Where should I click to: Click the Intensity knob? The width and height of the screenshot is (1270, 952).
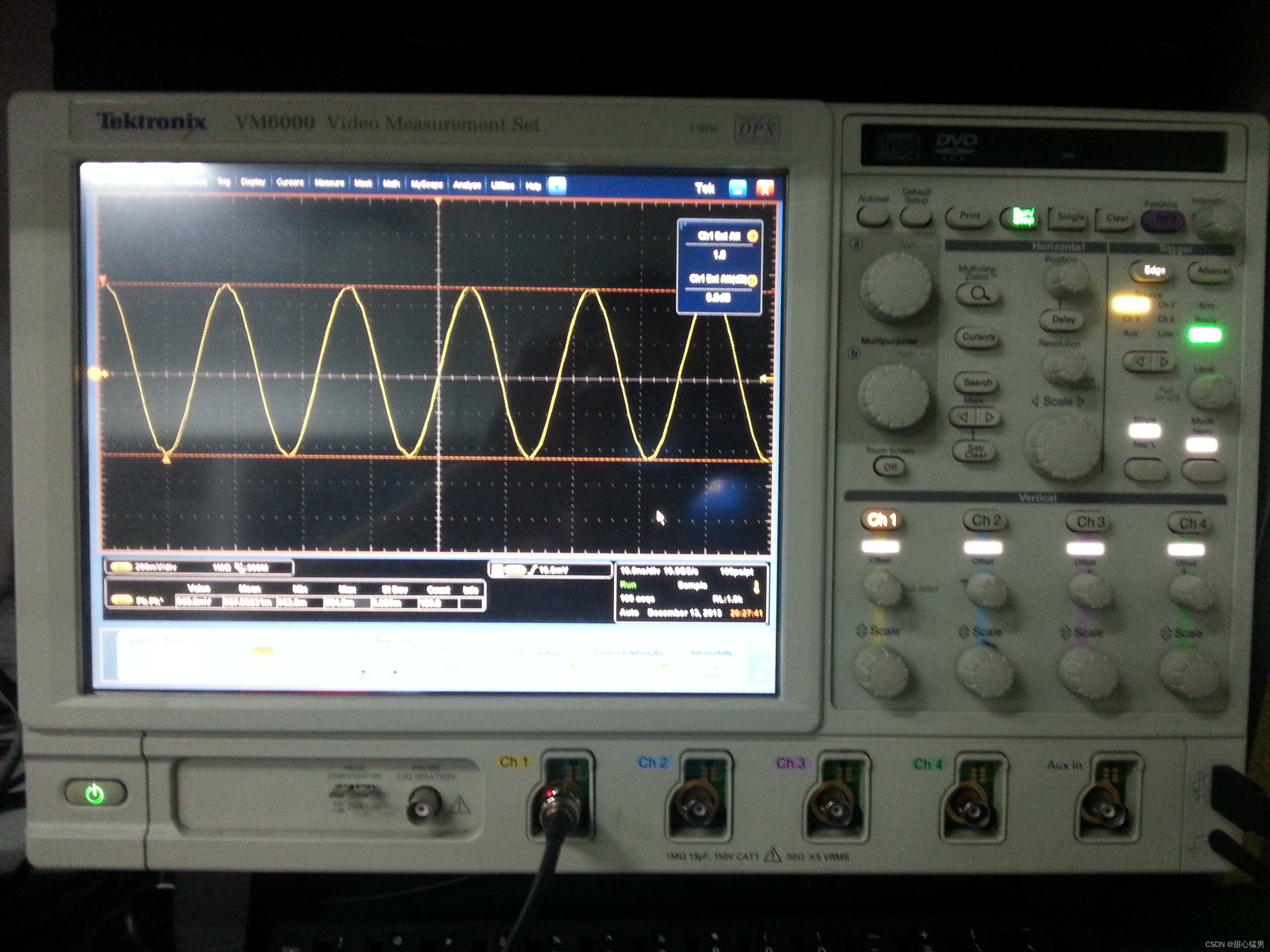pos(1216,221)
